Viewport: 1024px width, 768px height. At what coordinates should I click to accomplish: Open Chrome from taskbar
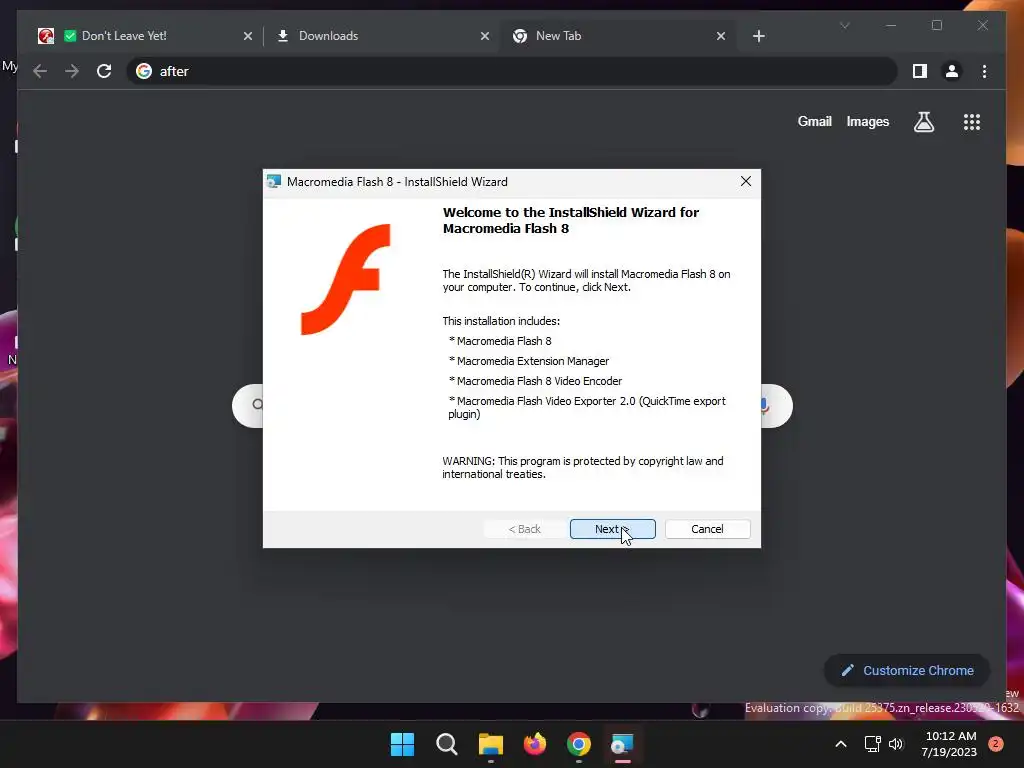(579, 744)
